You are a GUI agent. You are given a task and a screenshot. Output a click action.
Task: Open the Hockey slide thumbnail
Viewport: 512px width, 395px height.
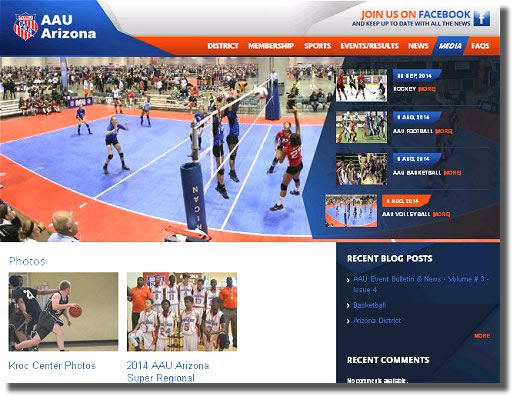[x=361, y=86]
